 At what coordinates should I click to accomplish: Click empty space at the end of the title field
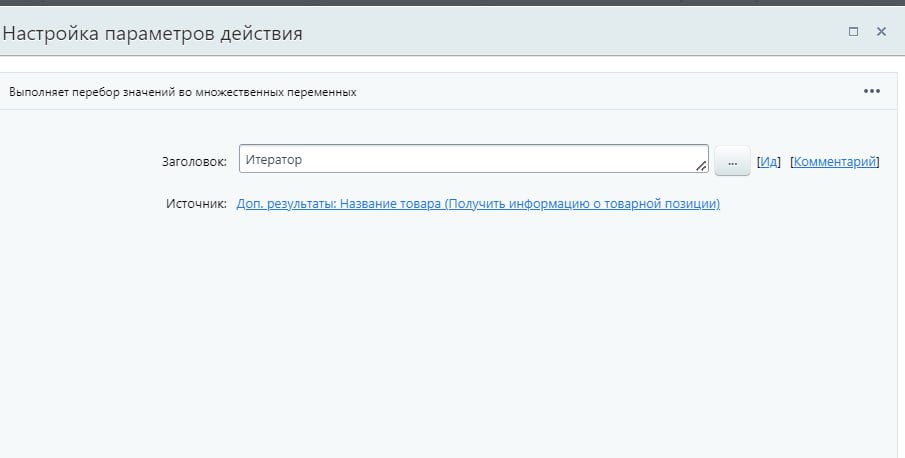click(600, 160)
